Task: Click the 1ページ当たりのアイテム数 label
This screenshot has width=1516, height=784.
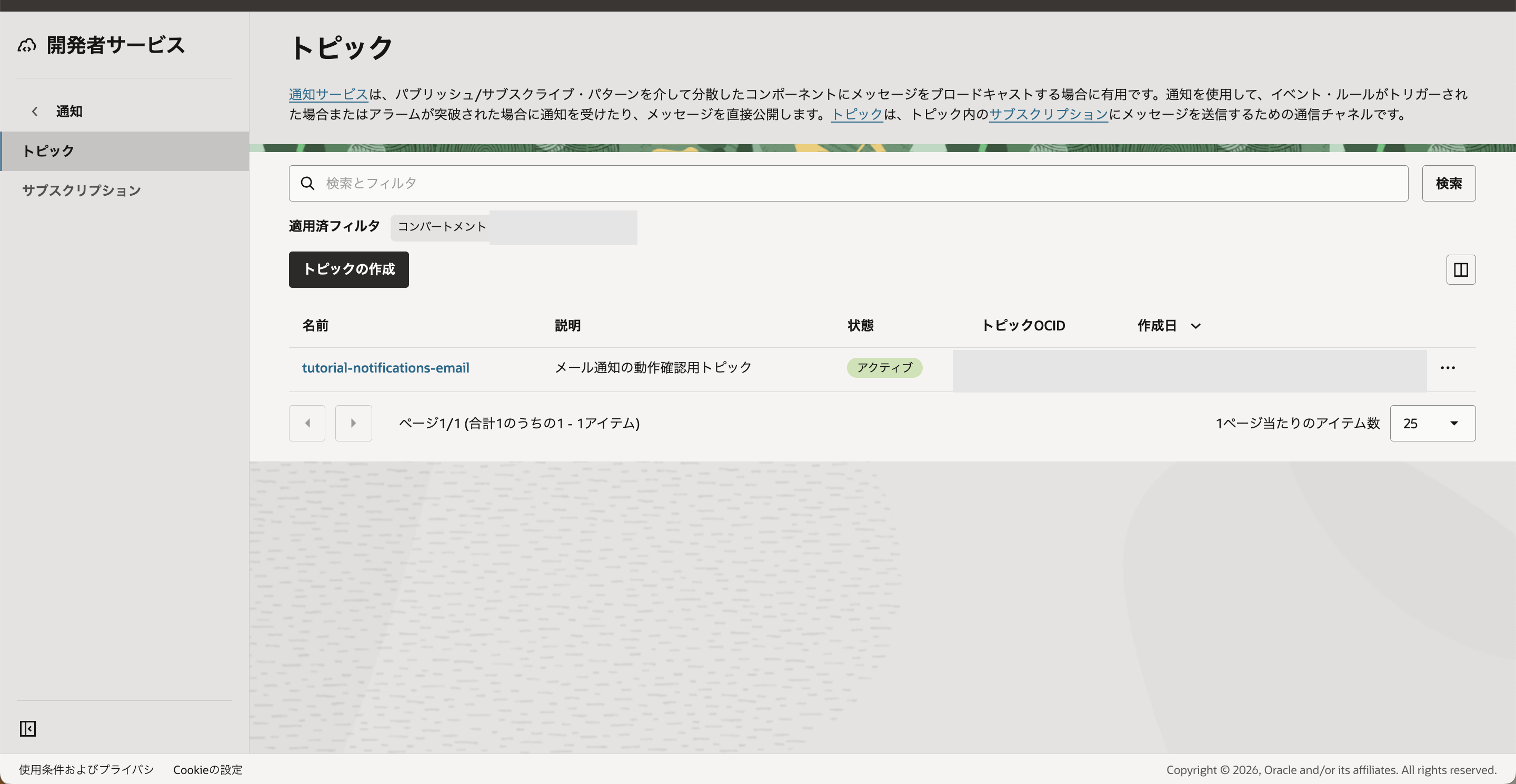Action: click(1298, 423)
